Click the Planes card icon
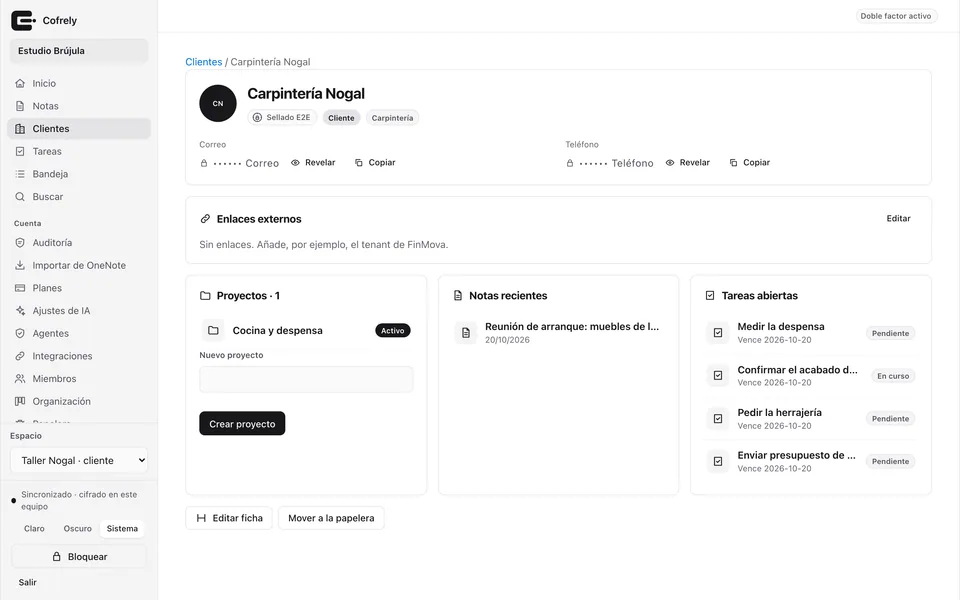The height and width of the screenshot is (600, 960). [x=20, y=288]
